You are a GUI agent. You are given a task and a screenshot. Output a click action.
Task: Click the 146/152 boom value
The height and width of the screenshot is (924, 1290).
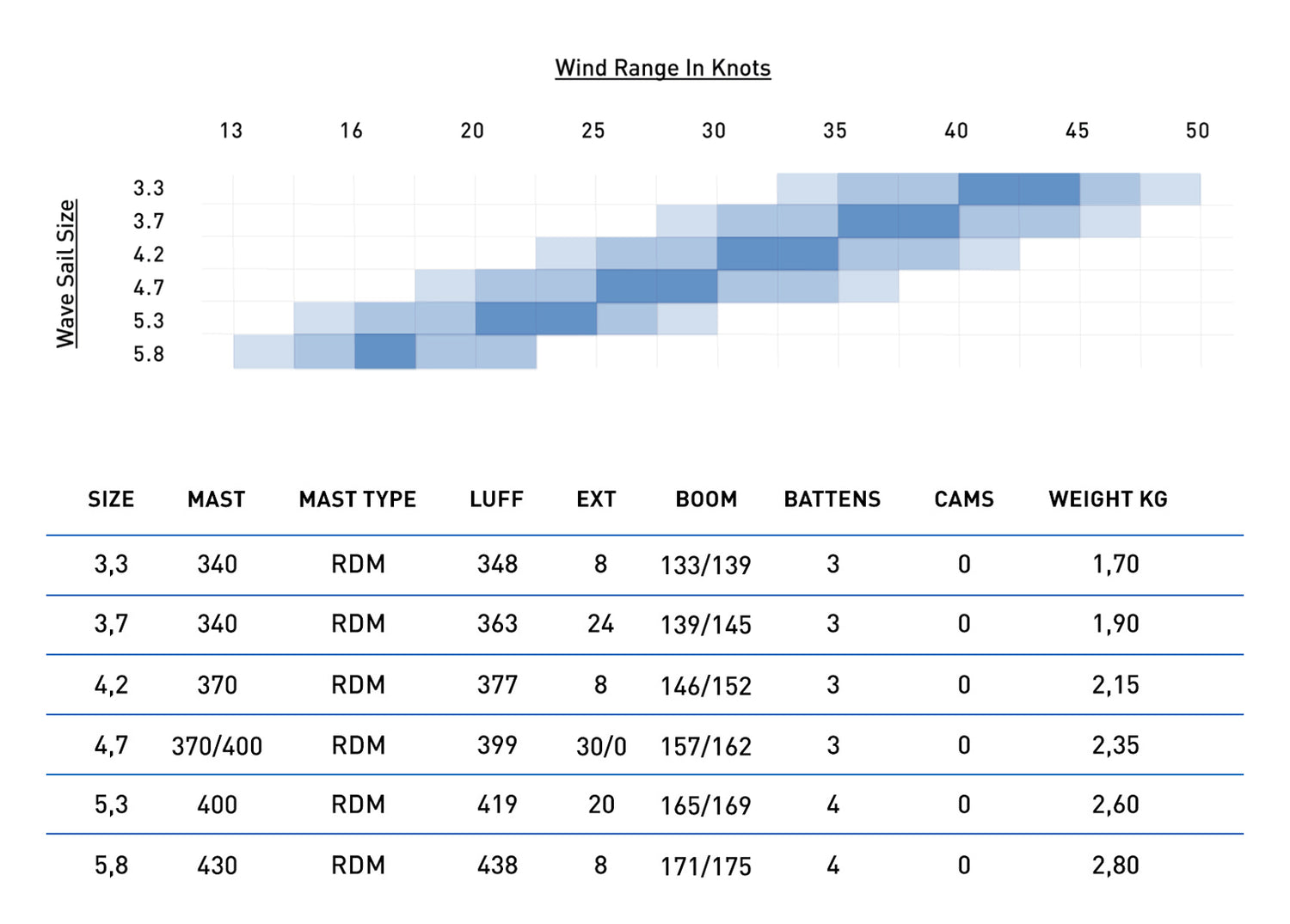click(705, 686)
